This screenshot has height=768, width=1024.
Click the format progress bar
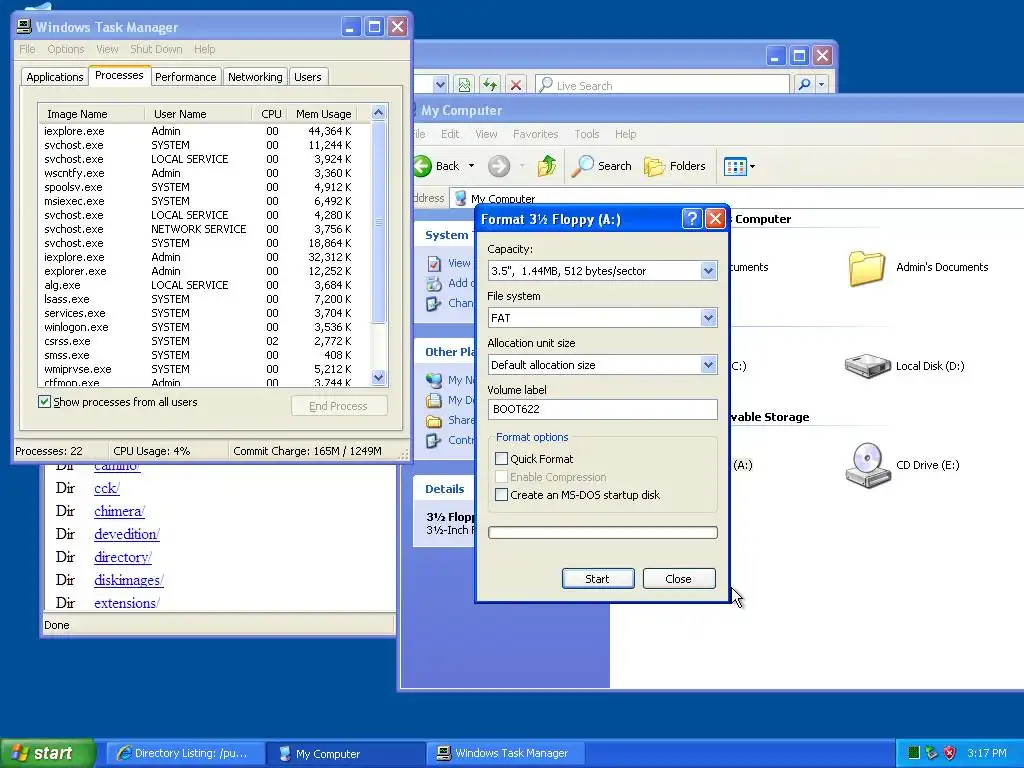pos(603,532)
